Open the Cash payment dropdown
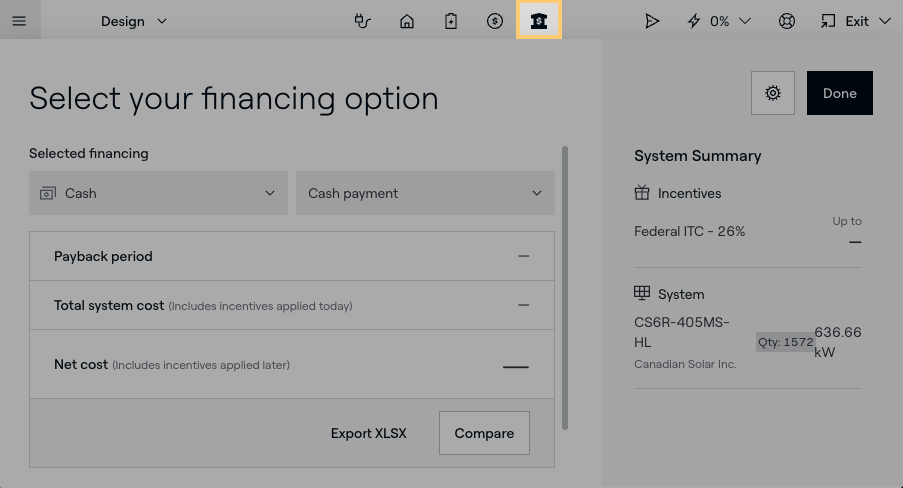This screenshot has height=488, width=903. 425,193
